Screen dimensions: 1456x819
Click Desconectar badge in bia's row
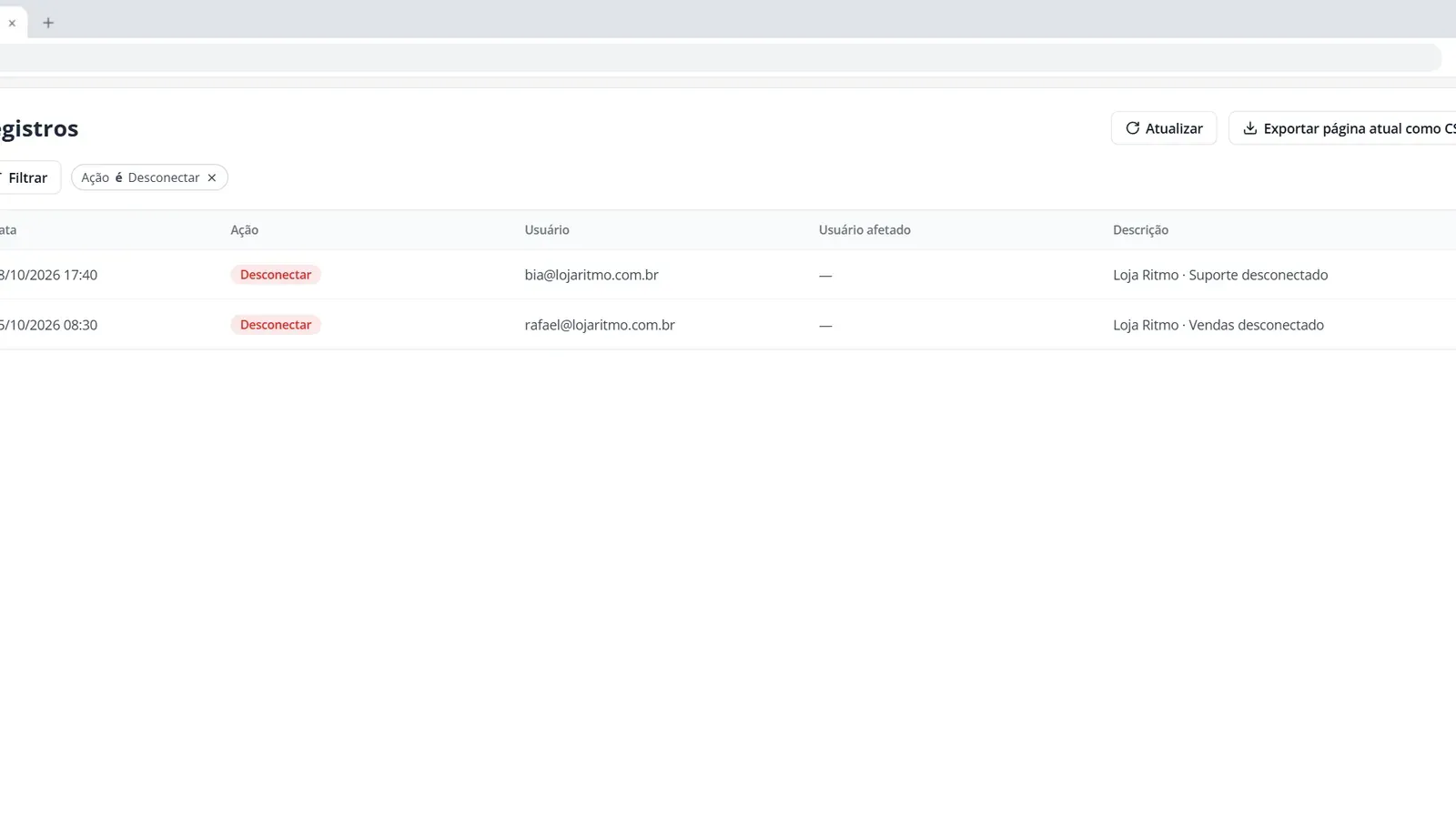[276, 275]
